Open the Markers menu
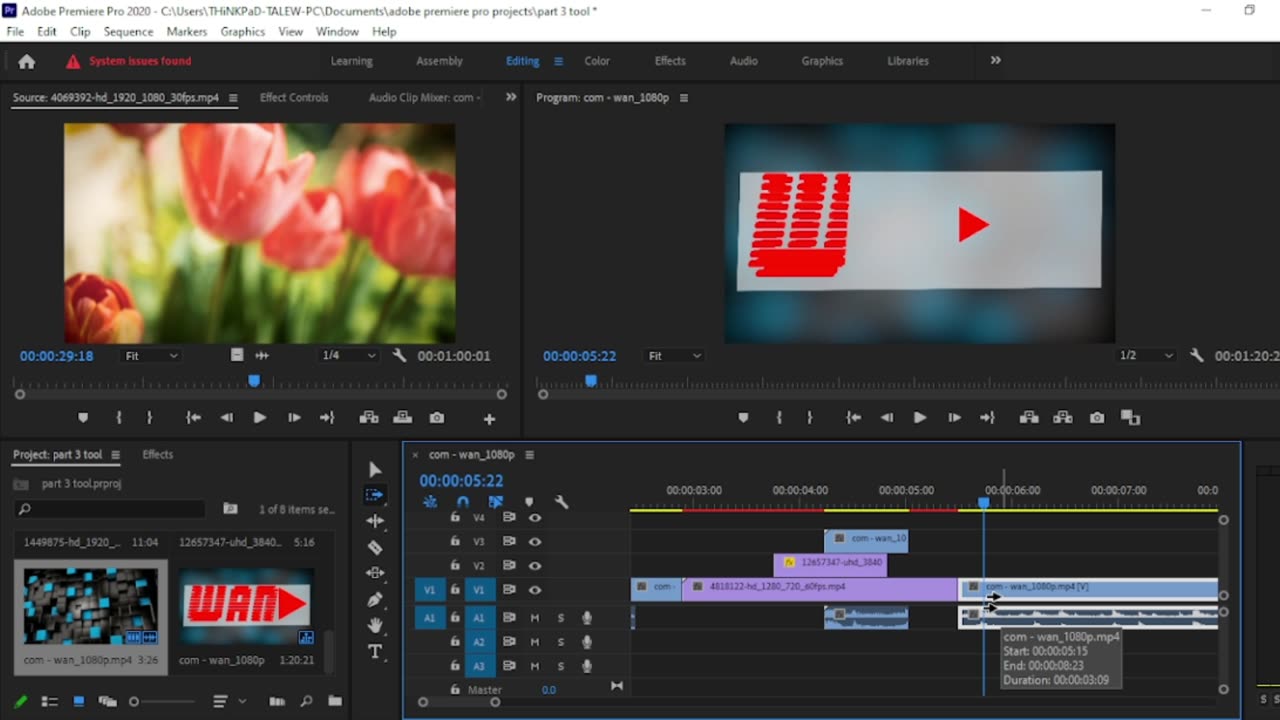The width and height of the screenshot is (1280, 720). click(x=186, y=32)
